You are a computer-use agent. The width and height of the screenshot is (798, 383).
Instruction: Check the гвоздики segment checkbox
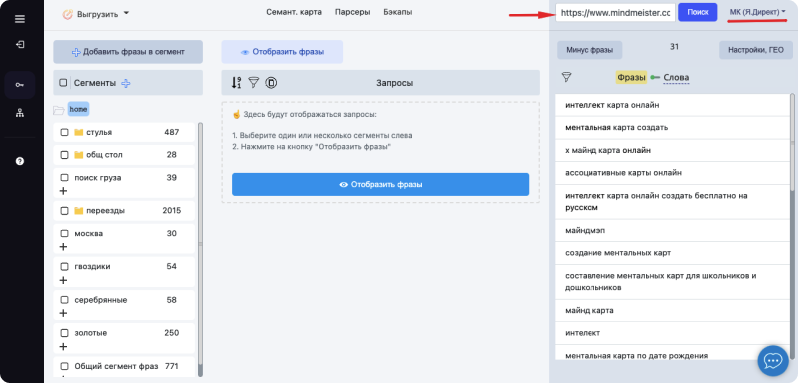tap(64, 267)
